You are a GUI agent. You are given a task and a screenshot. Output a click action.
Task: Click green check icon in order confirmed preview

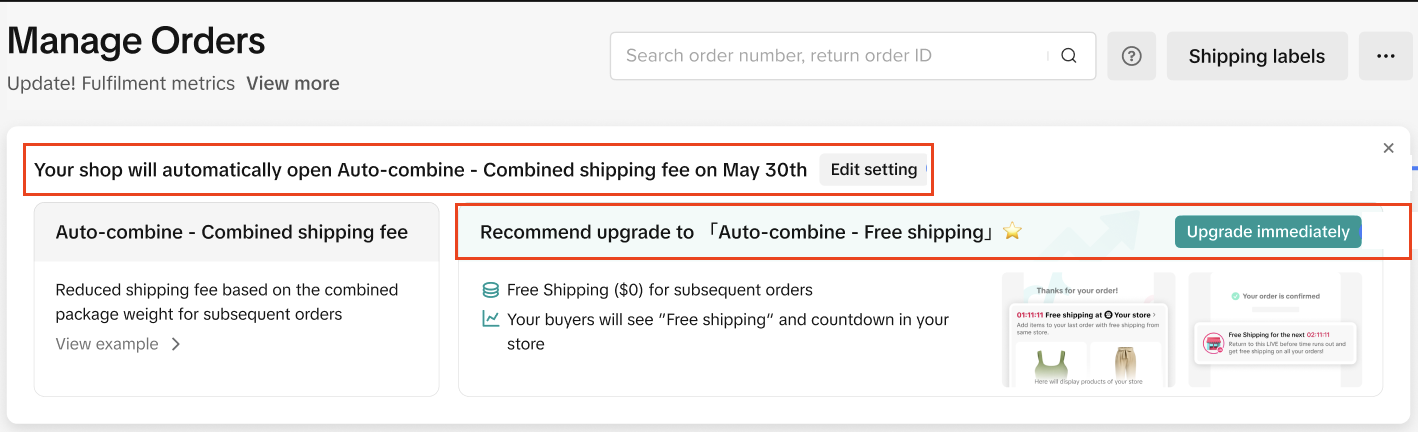tap(1235, 296)
